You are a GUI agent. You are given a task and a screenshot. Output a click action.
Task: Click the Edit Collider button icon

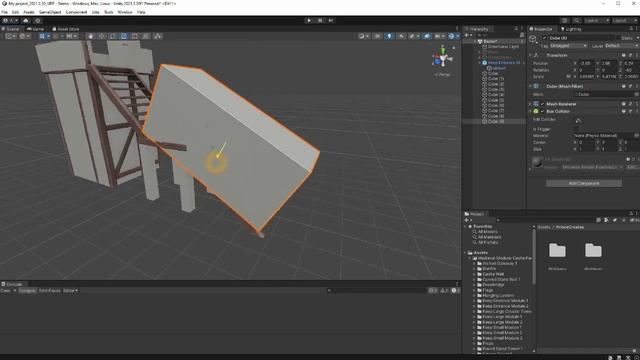[x=578, y=120]
